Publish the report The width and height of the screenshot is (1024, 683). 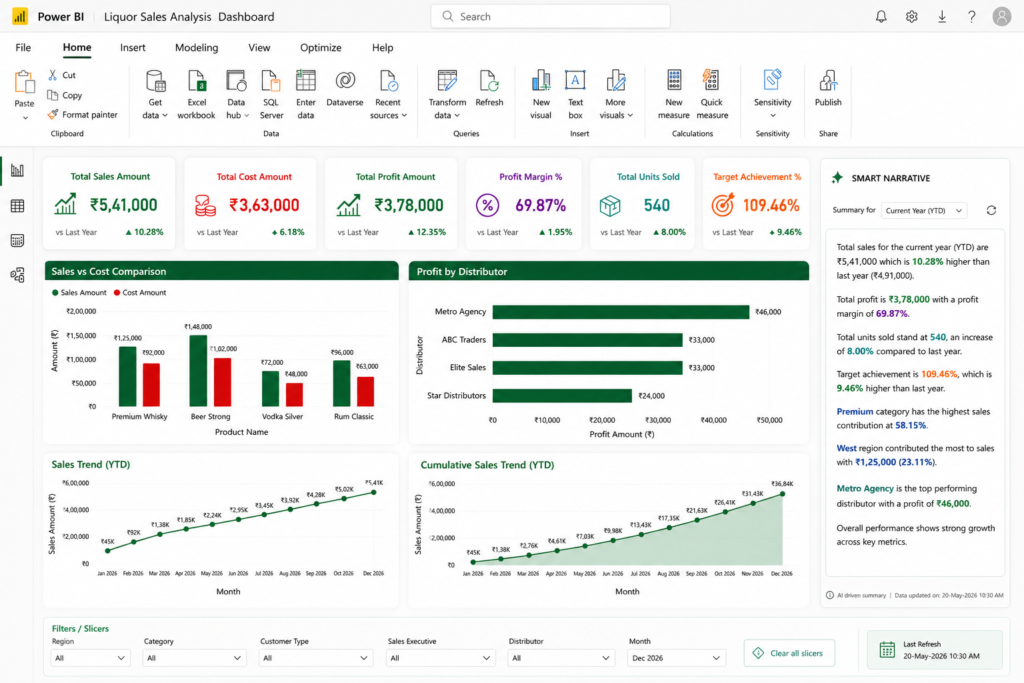click(828, 88)
